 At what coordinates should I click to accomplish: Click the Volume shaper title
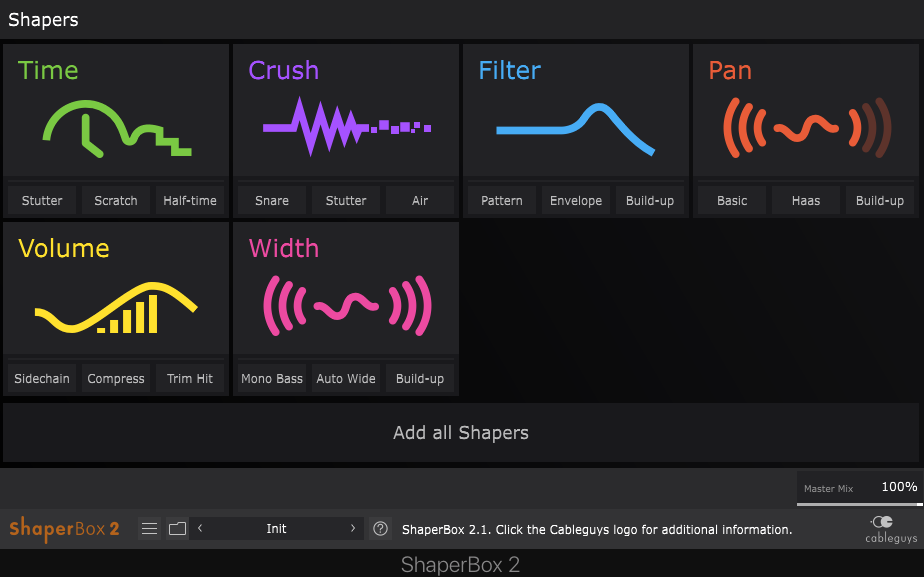[64, 248]
